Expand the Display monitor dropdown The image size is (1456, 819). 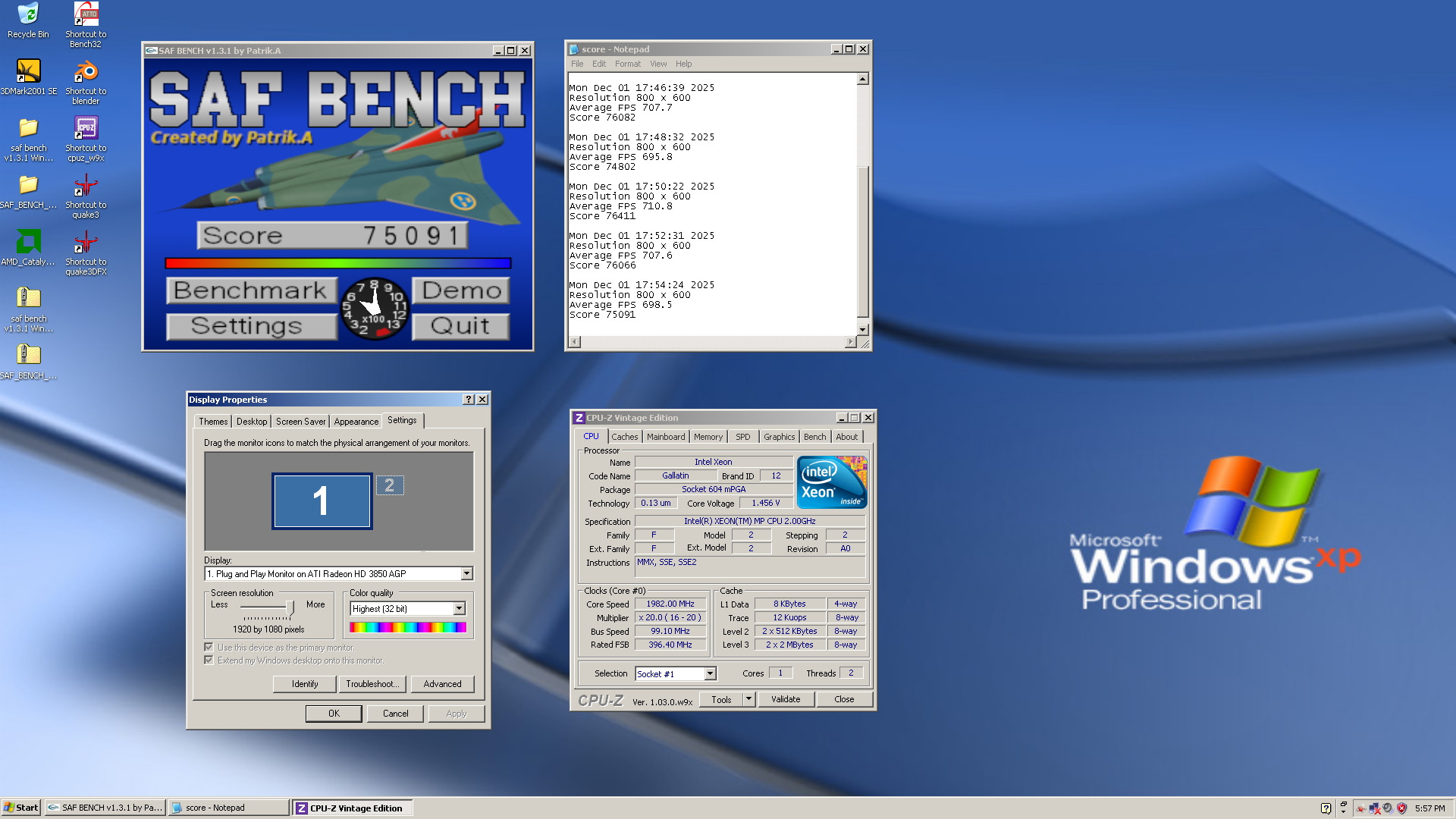click(x=467, y=574)
